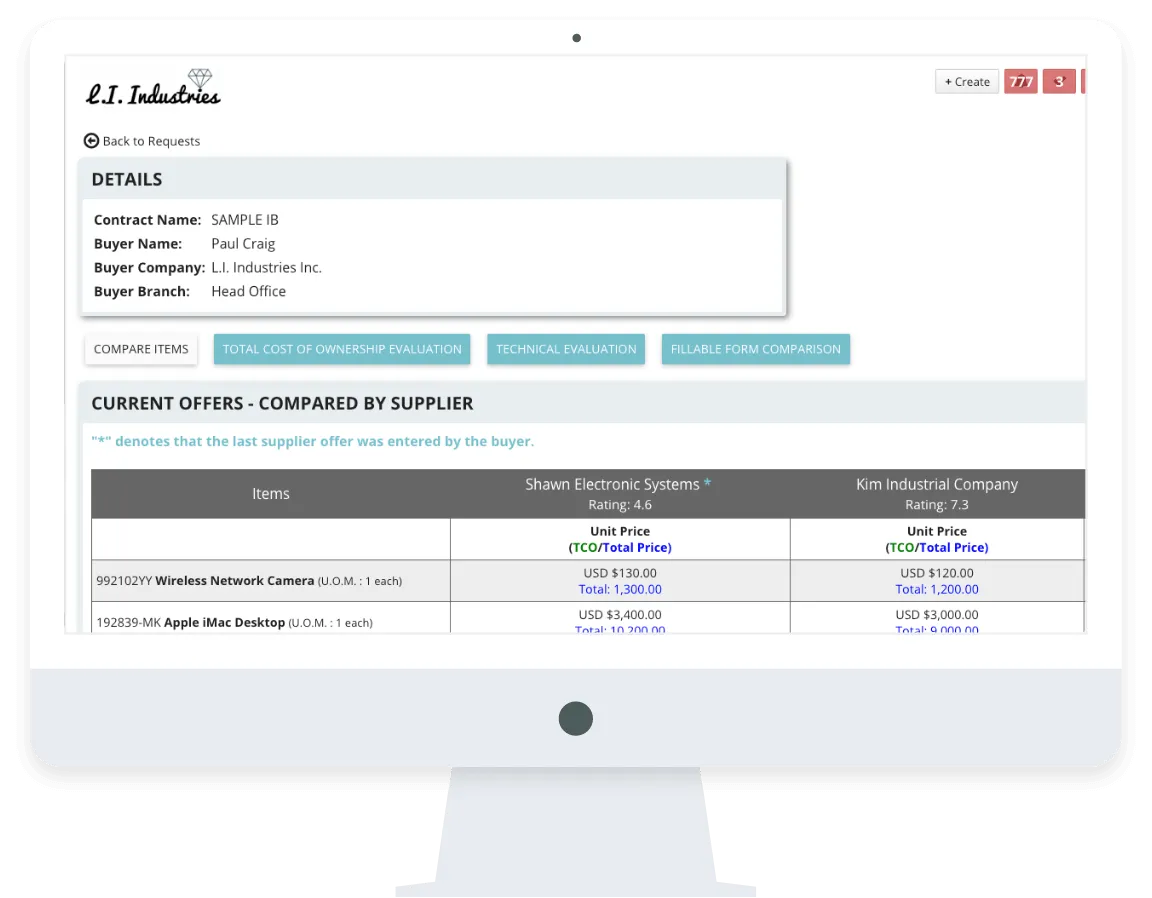1152x898 pixels.
Task: Open the red 3 notification badge
Action: pos(1059,82)
